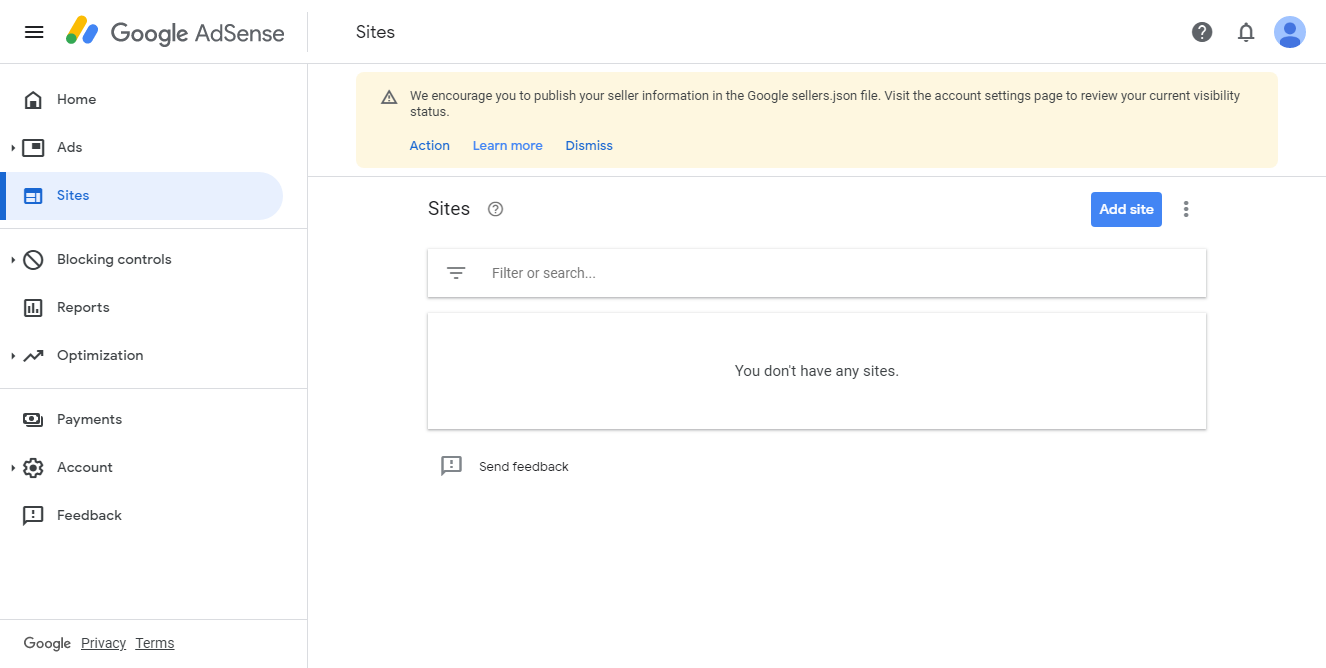Open the Learn more link in the banner
Viewport: 1326px width, 668px height.
(507, 145)
